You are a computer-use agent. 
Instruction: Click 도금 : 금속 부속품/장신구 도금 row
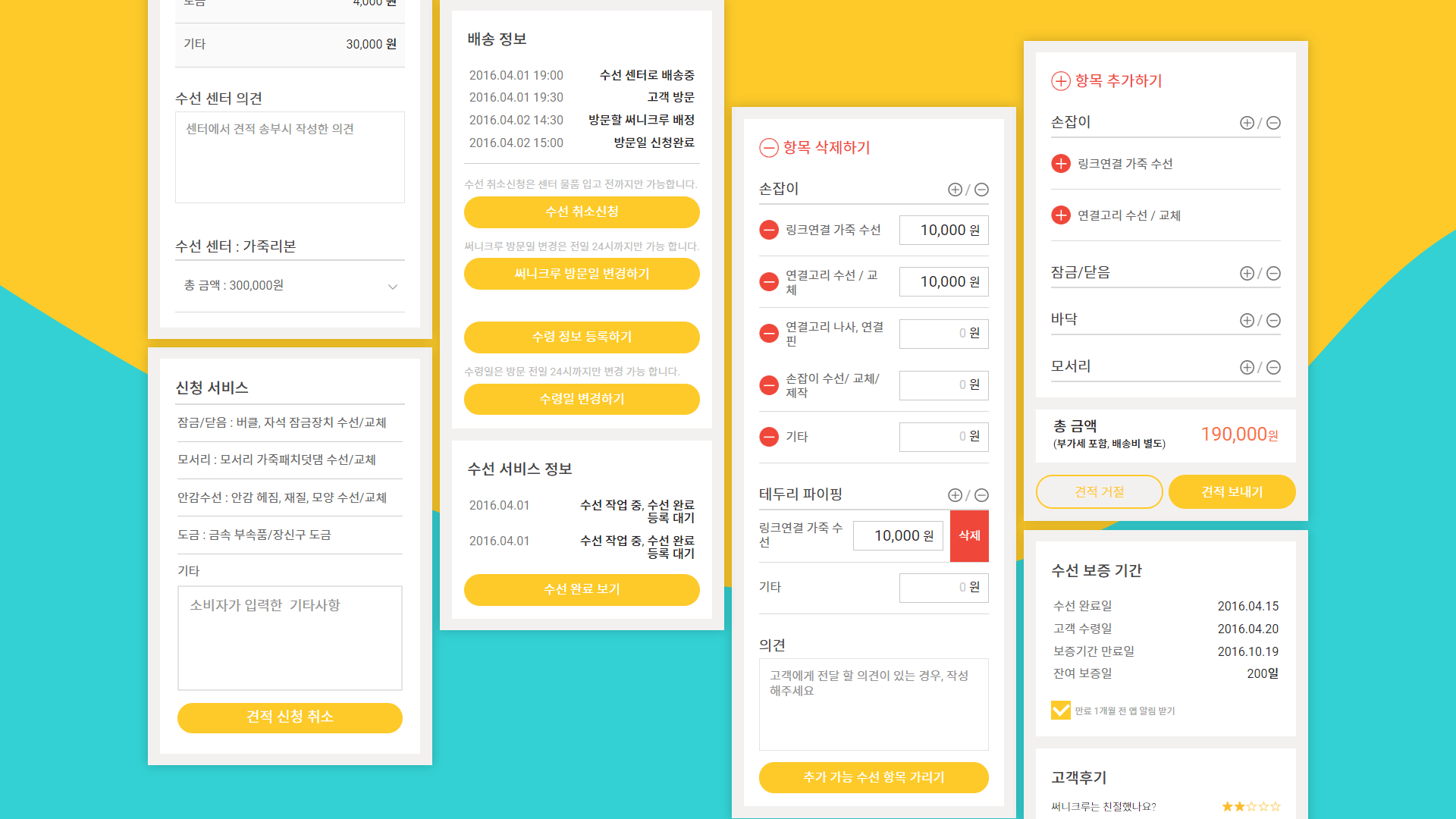[290, 535]
